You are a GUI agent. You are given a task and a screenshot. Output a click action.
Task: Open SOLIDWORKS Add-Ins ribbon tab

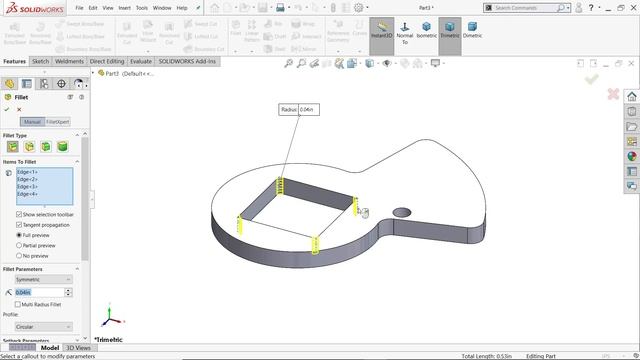[187, 61]
